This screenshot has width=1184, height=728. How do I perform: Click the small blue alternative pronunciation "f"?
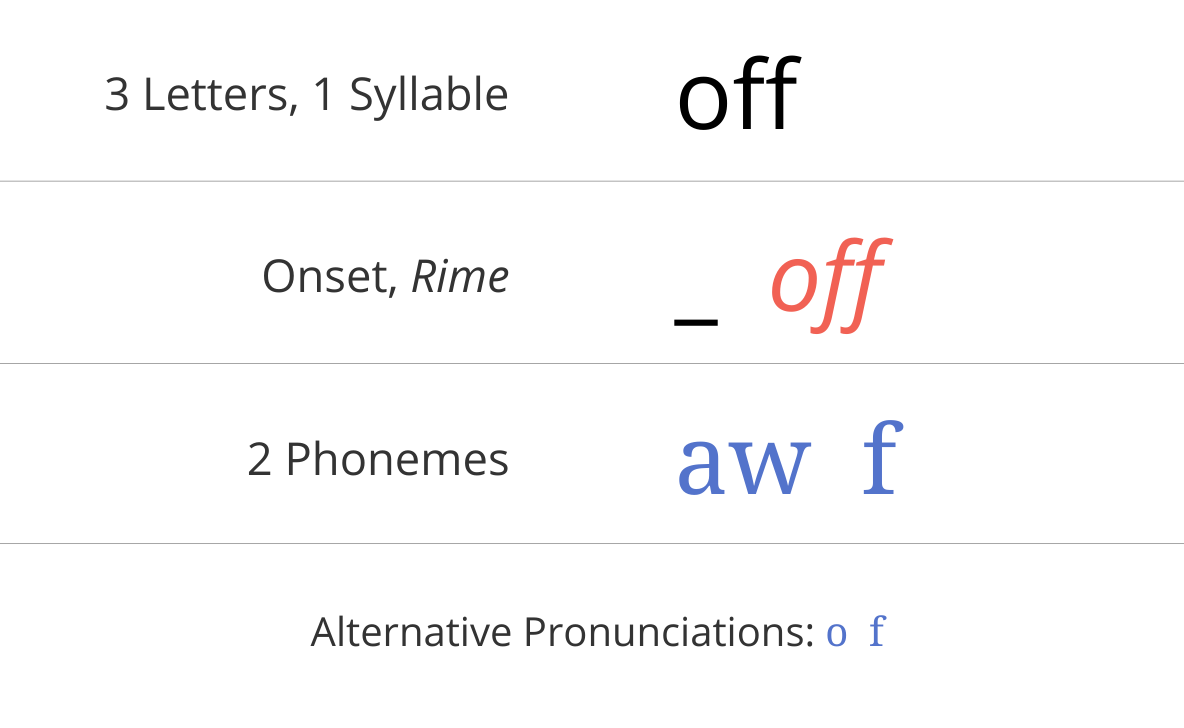(877, 632)
